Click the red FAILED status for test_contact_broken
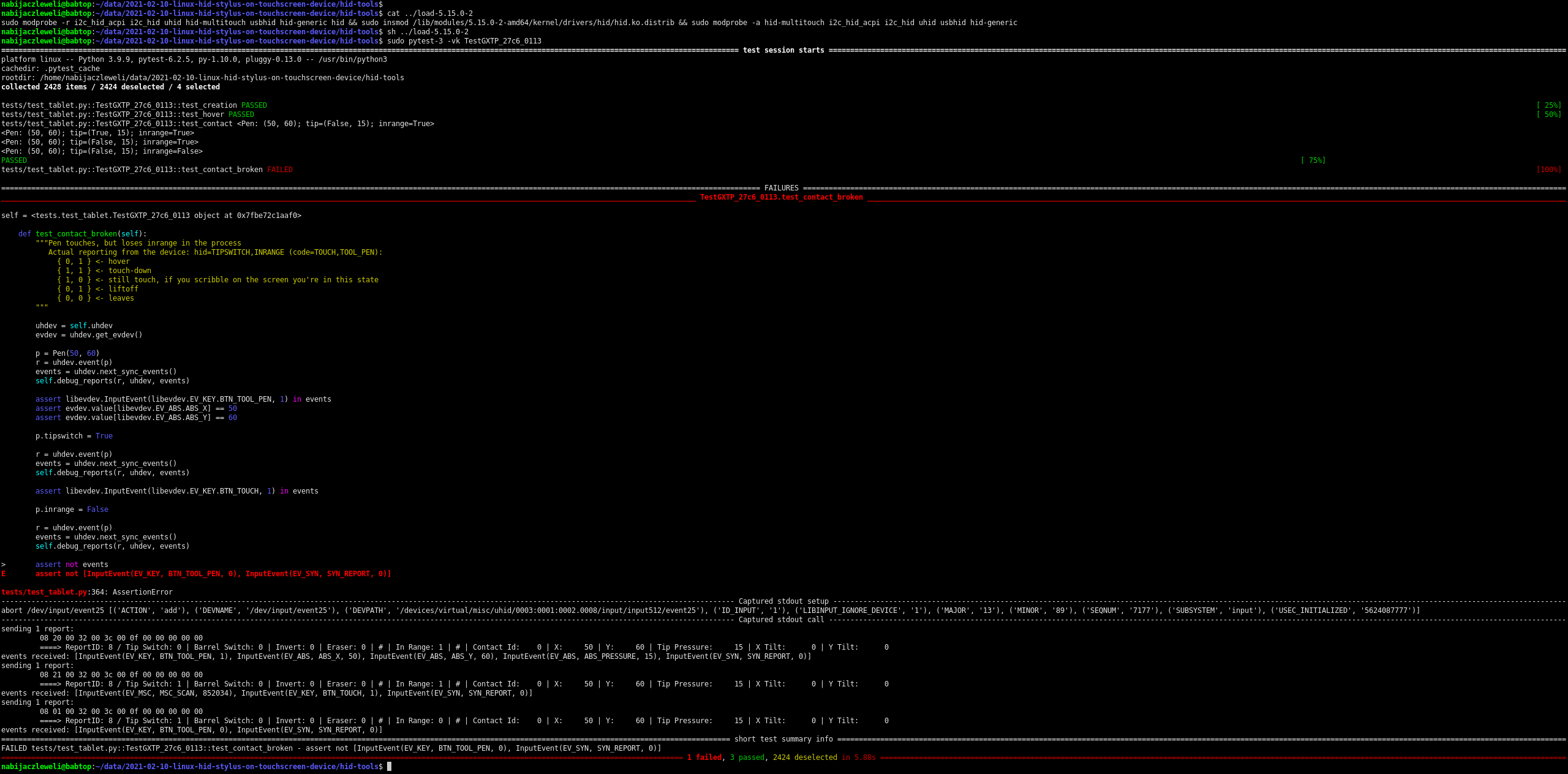Image resolution: width=1568 pixels, height=774 pixels. click(x=280, y=170)
